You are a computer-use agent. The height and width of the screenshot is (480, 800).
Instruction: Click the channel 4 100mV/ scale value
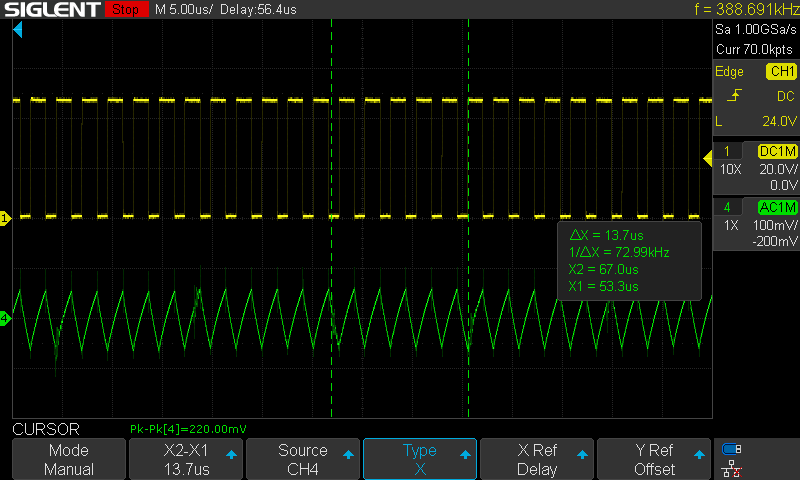775,225
